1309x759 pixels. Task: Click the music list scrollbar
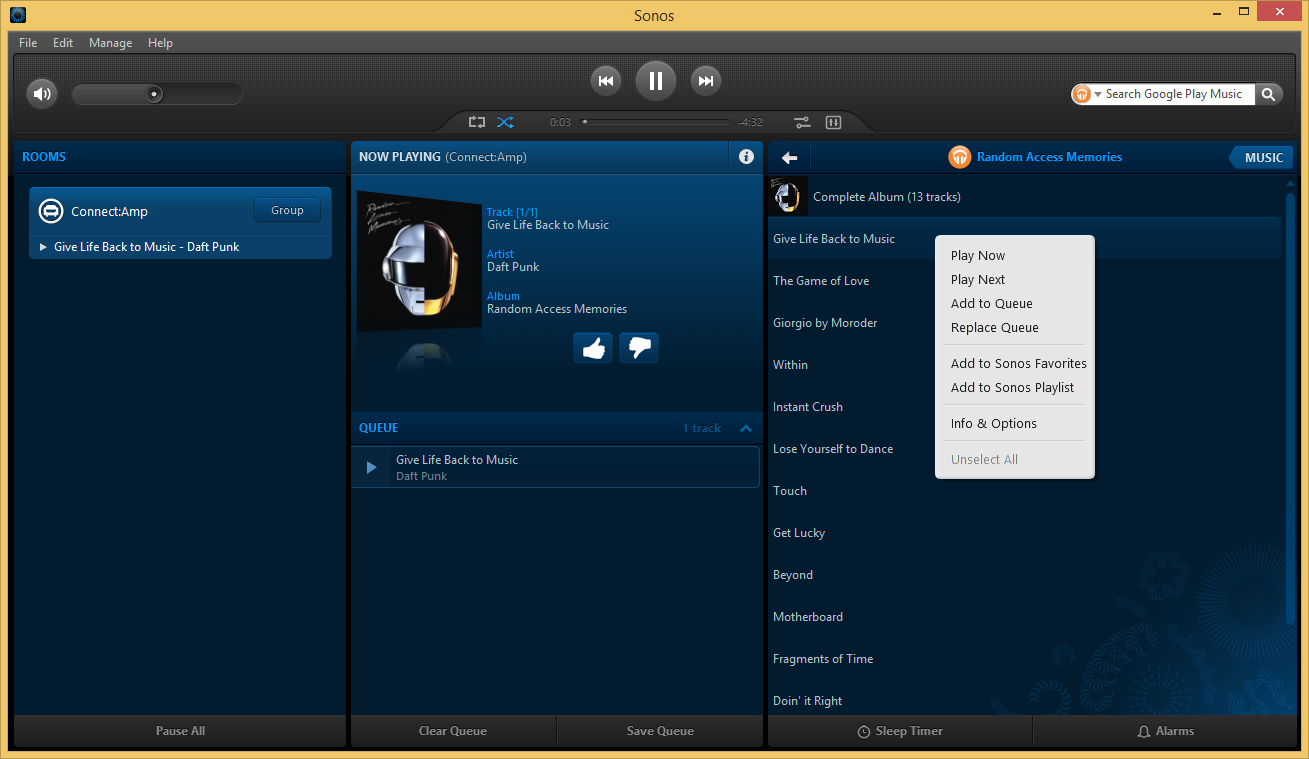(1290, 410)
